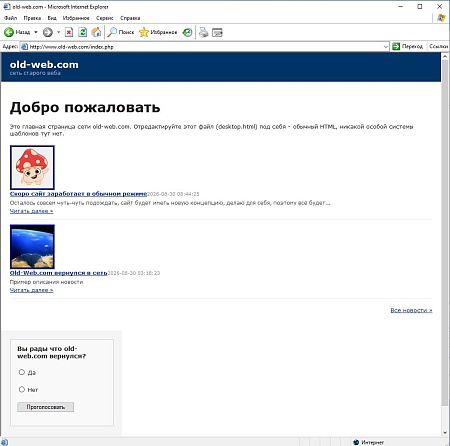Click 'Читать далее' under Earth news
450x446 pixels.
(x=31, y=290)
